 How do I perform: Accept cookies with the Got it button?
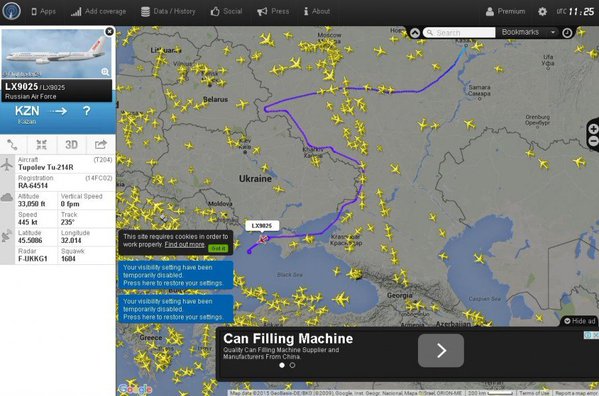coord(218,249)
